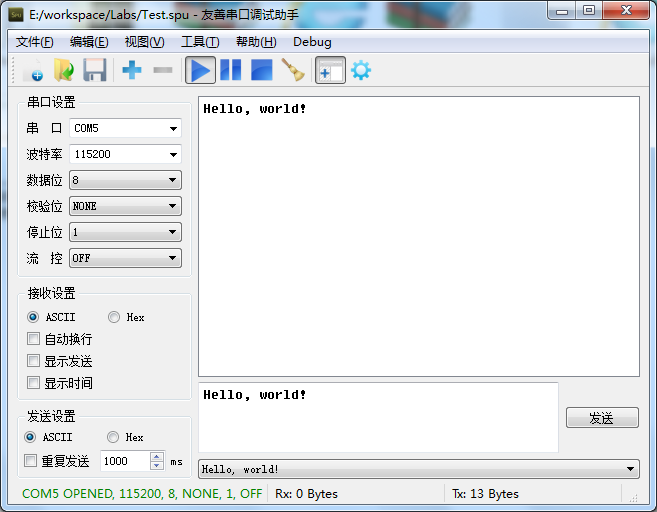Open the 文件(F) menu
This screenshot has height=512, width=657.
pyautogui.click(x=34, y=42)
